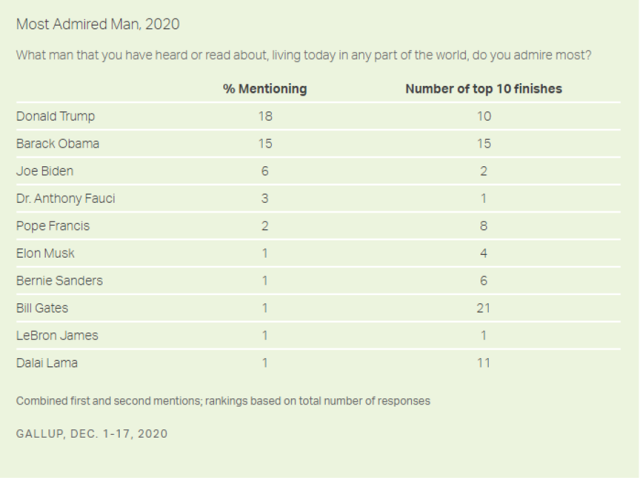This screenshot has width=640, height=478.
Task: Click the Dalai Lama name cell
Action: click(x=46, y=362)
